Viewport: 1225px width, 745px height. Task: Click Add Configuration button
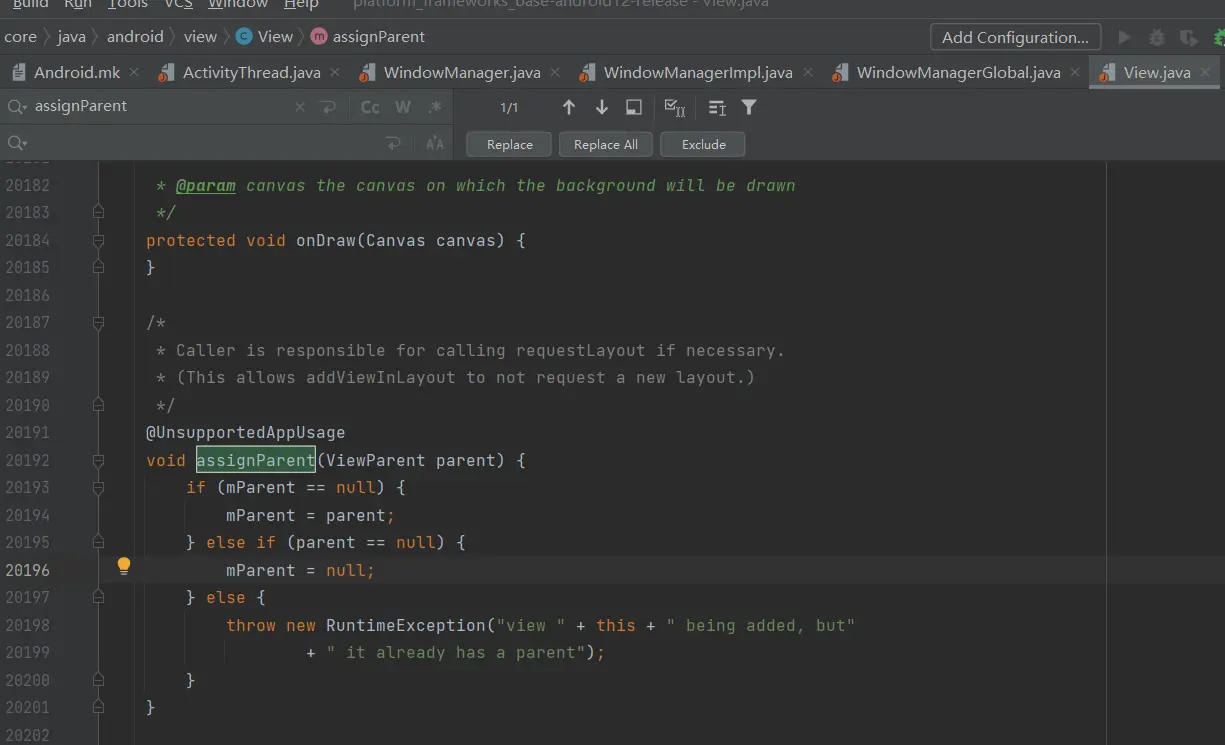coord(1015,37)
